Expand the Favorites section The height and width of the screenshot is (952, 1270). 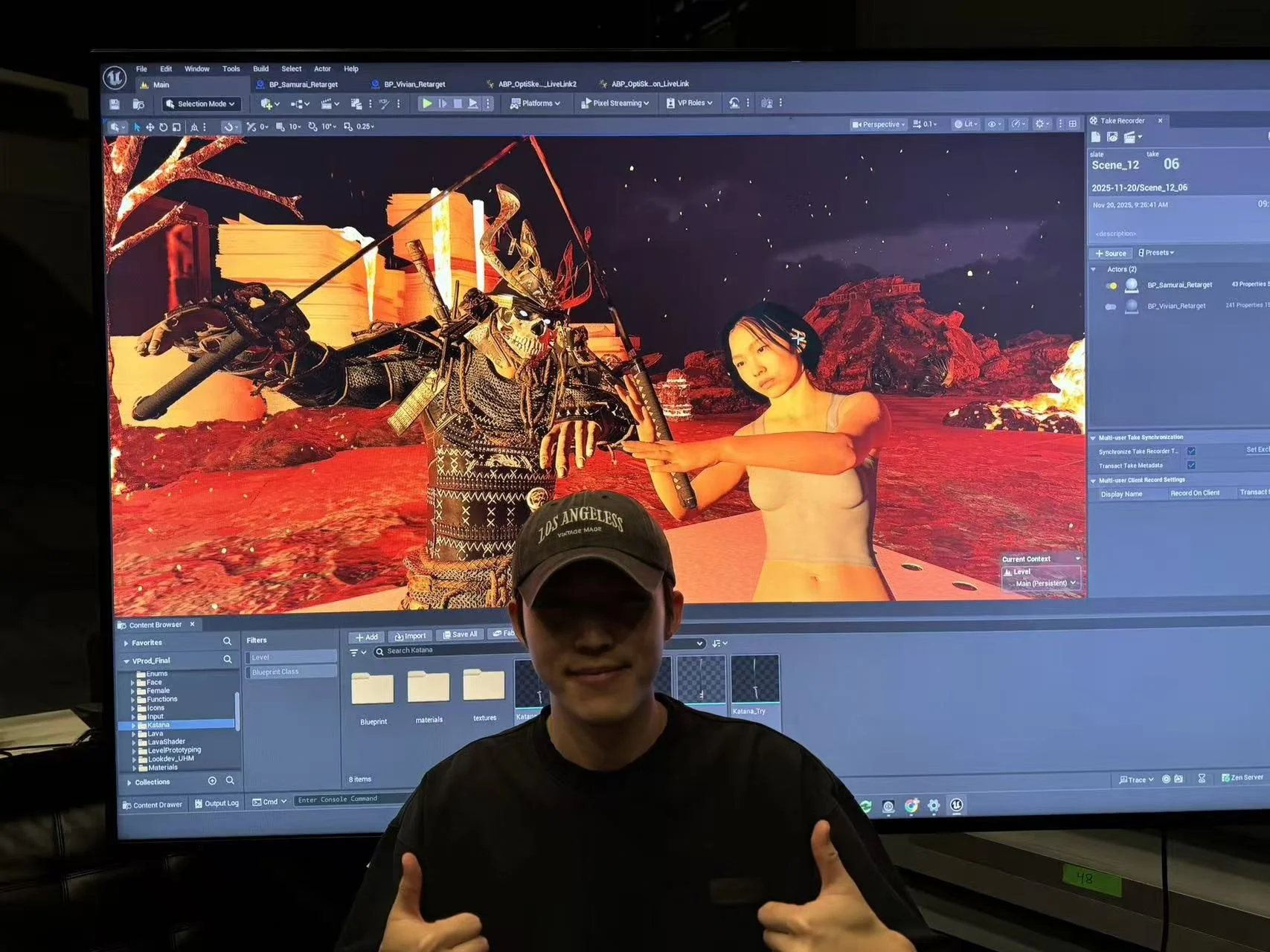(x=126, y=643)
